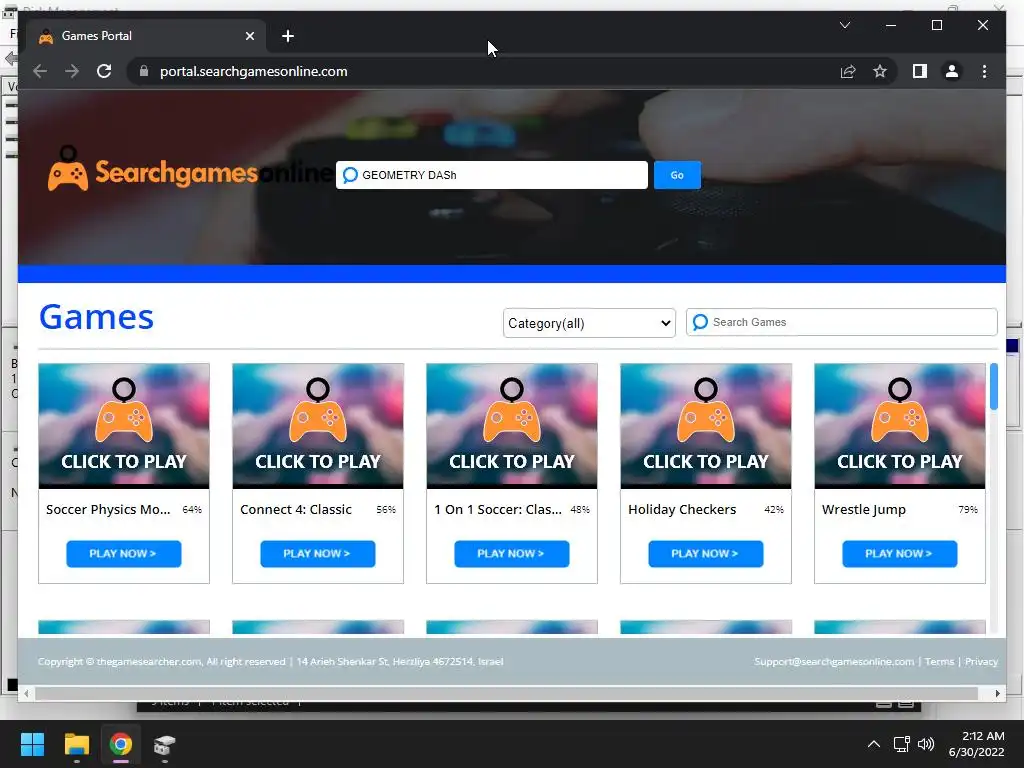Image resolution: width=1024 pixels, height=768 pixels.
Task: Open Soccer Physics Mo... game thumbnail
Action: (x=124, y=426)
